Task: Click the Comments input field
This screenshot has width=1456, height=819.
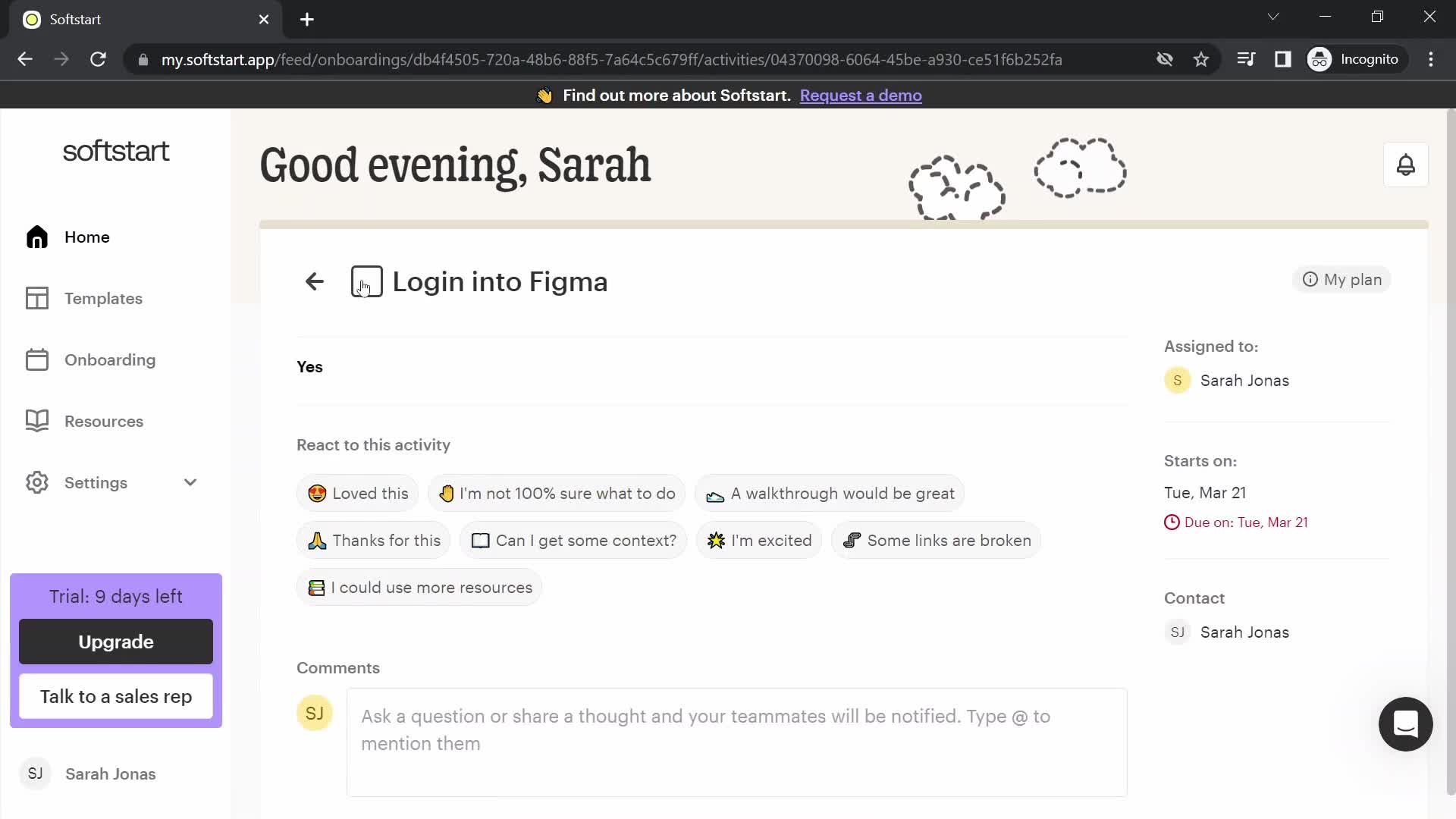Action: pyautogui.click(x=737, y=729)
